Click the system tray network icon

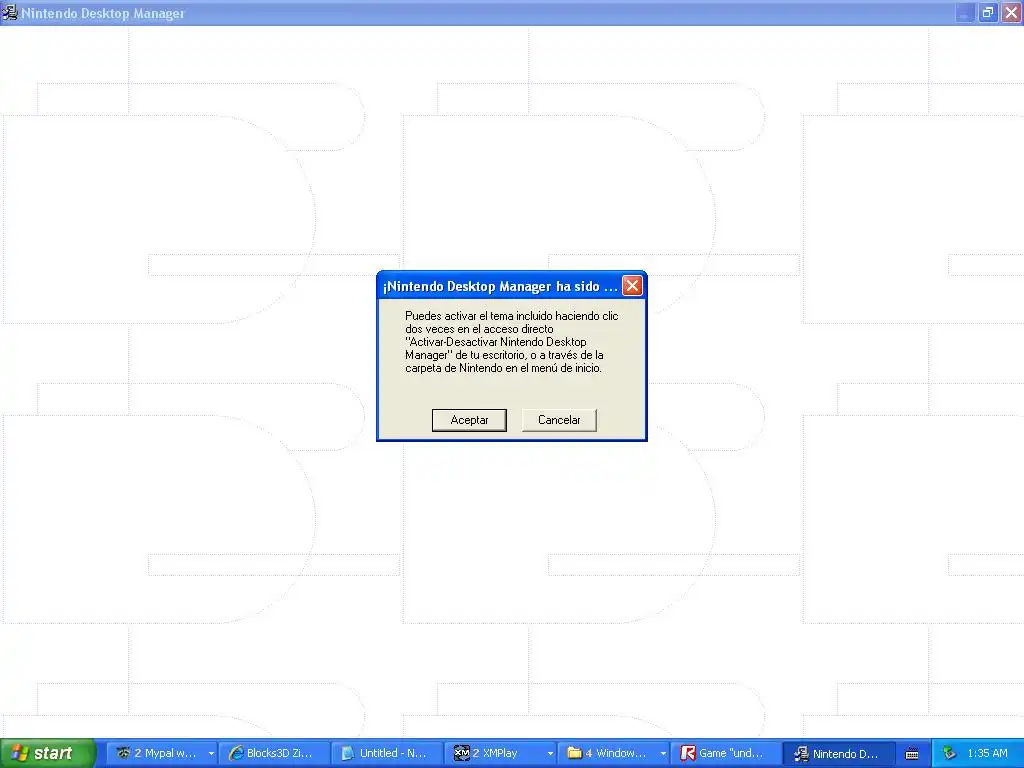950,753
